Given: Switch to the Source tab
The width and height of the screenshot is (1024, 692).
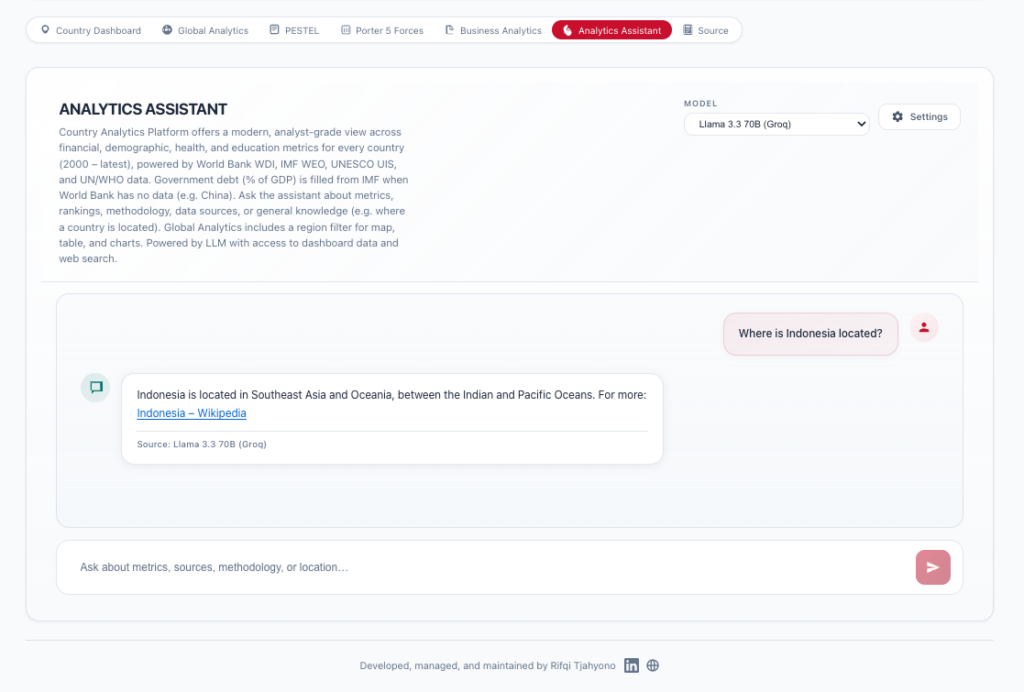Looking at the screenshot, I should [705, 31].
